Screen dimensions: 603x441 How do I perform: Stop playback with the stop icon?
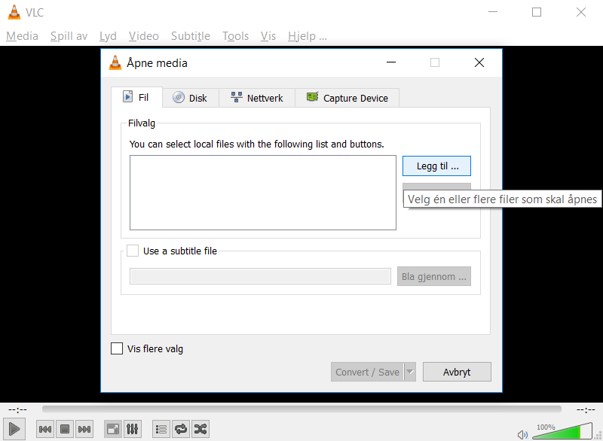pyautogui.click(x=65, y=429)
